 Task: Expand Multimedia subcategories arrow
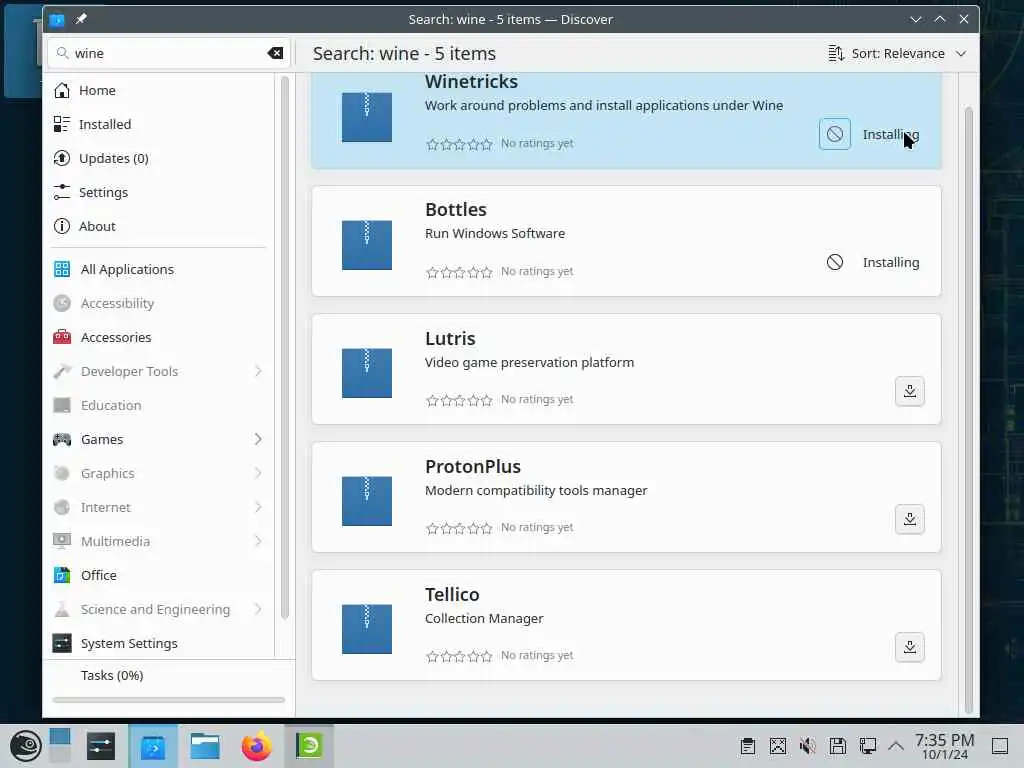(258, 541)
